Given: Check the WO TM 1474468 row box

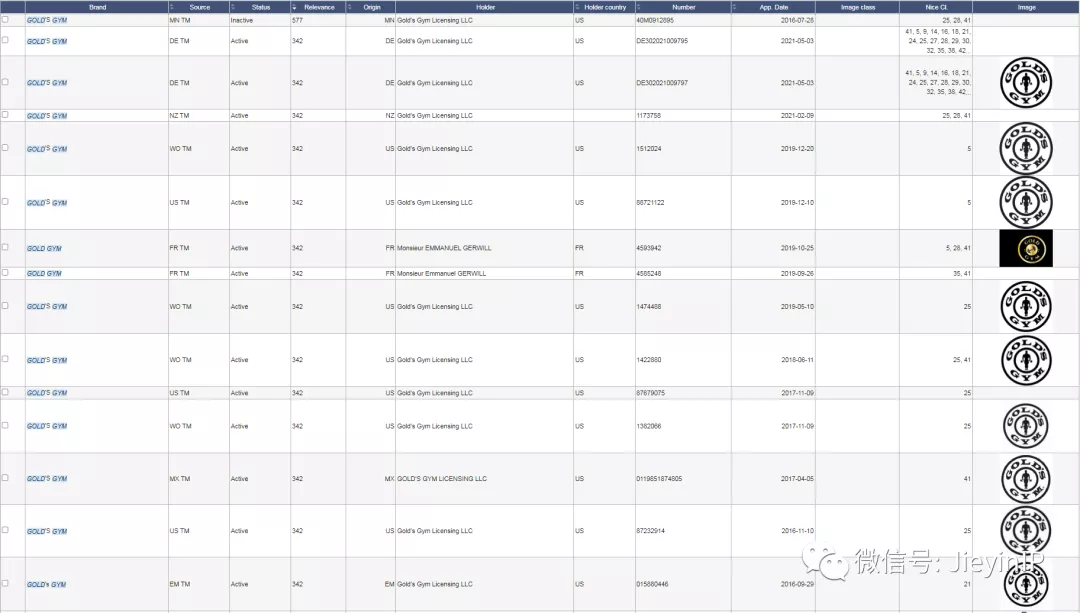Looking at the screenshot, I should (x=6, y=305).
